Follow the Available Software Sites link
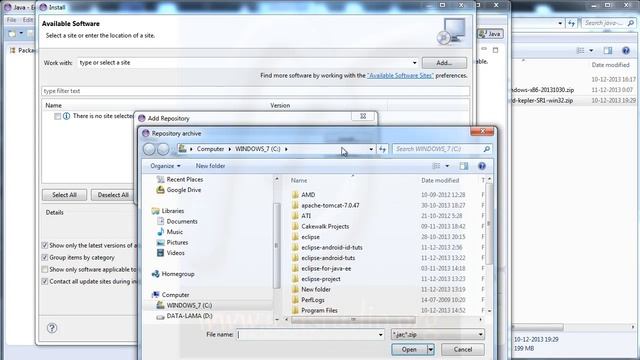 (400, 76)
